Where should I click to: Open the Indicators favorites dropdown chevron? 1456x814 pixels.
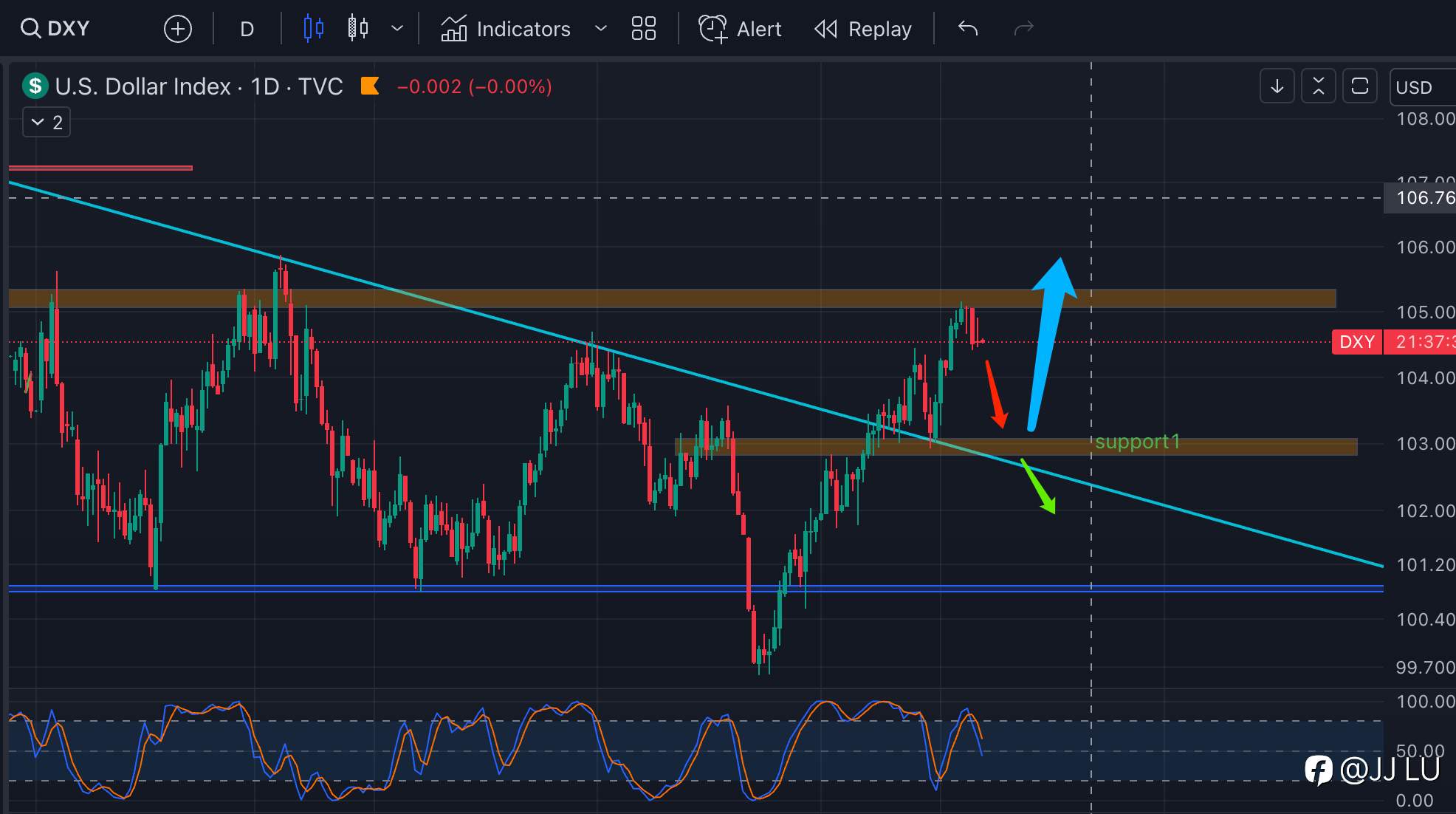coord(601,29)
